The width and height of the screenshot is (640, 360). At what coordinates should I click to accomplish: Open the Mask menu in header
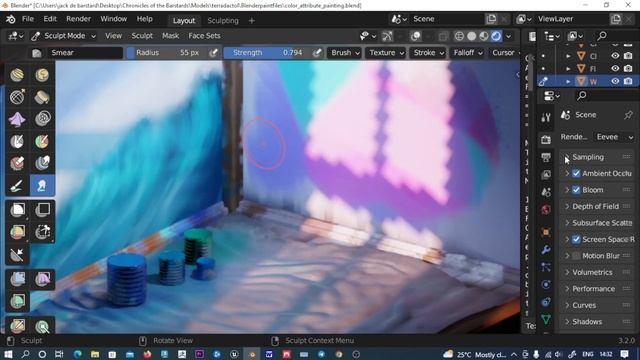pyautogui.click(x=170, y=36)
